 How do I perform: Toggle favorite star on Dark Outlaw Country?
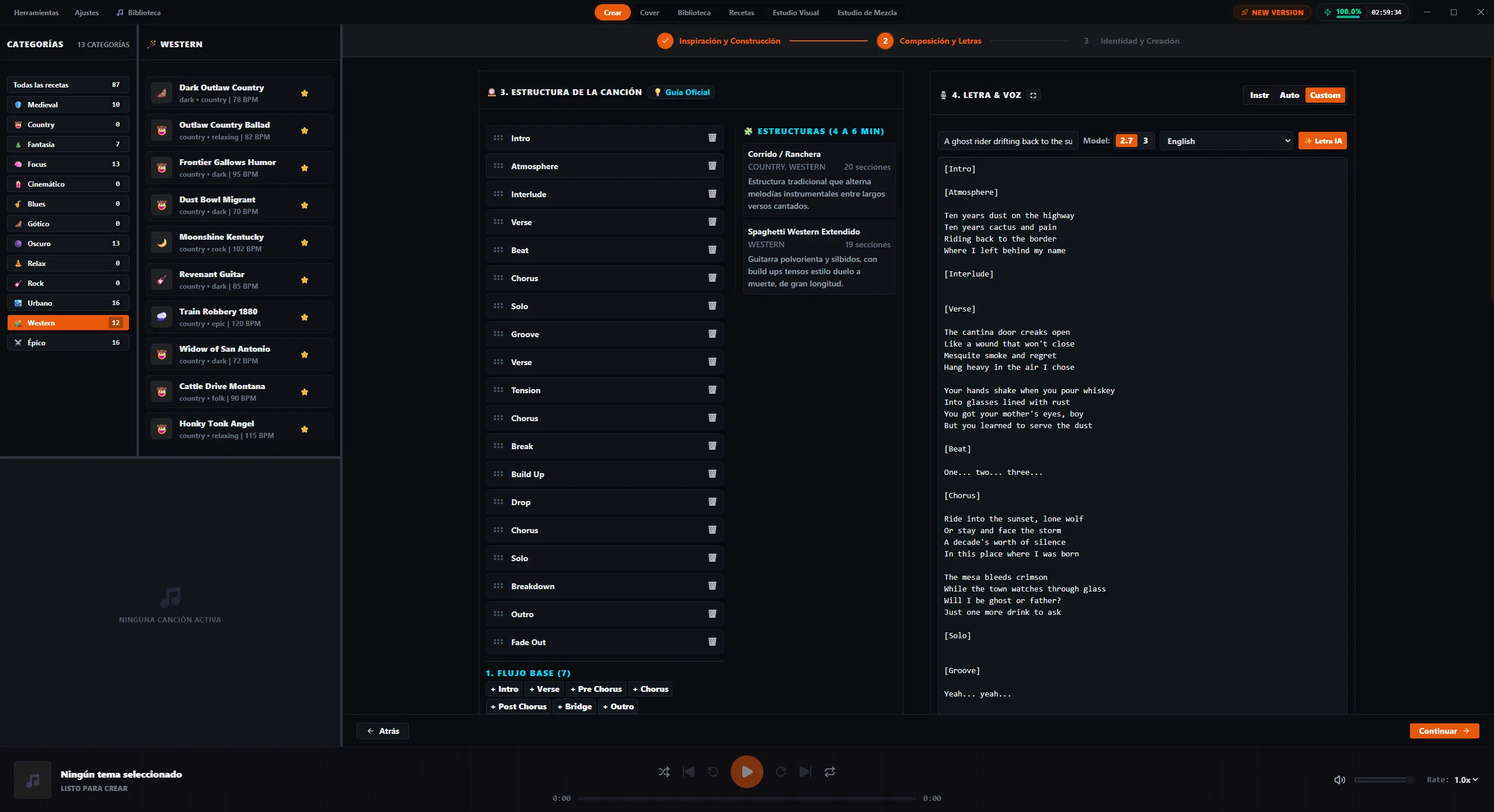point(304,93)
